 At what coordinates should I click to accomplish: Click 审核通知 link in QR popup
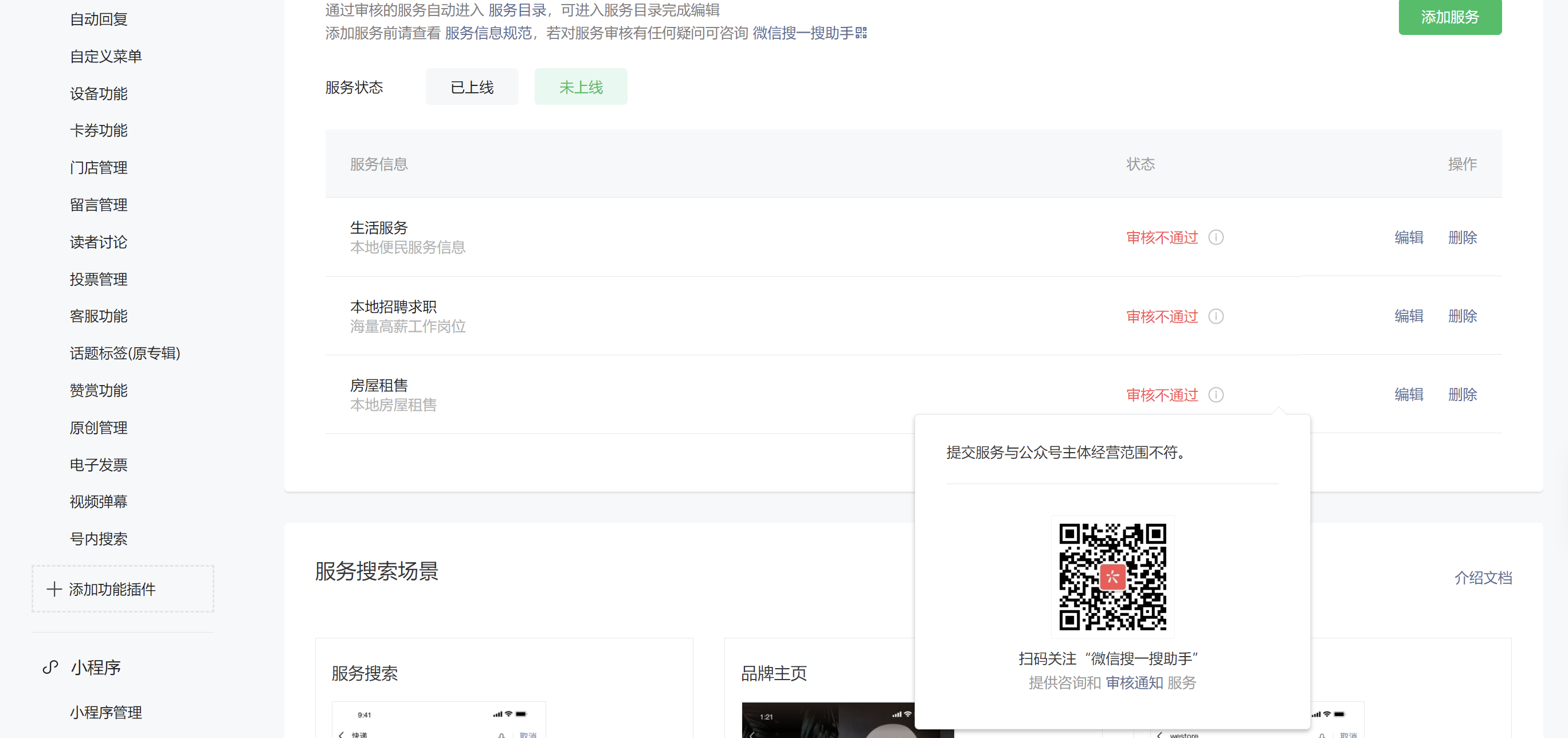pos(1134,682)
